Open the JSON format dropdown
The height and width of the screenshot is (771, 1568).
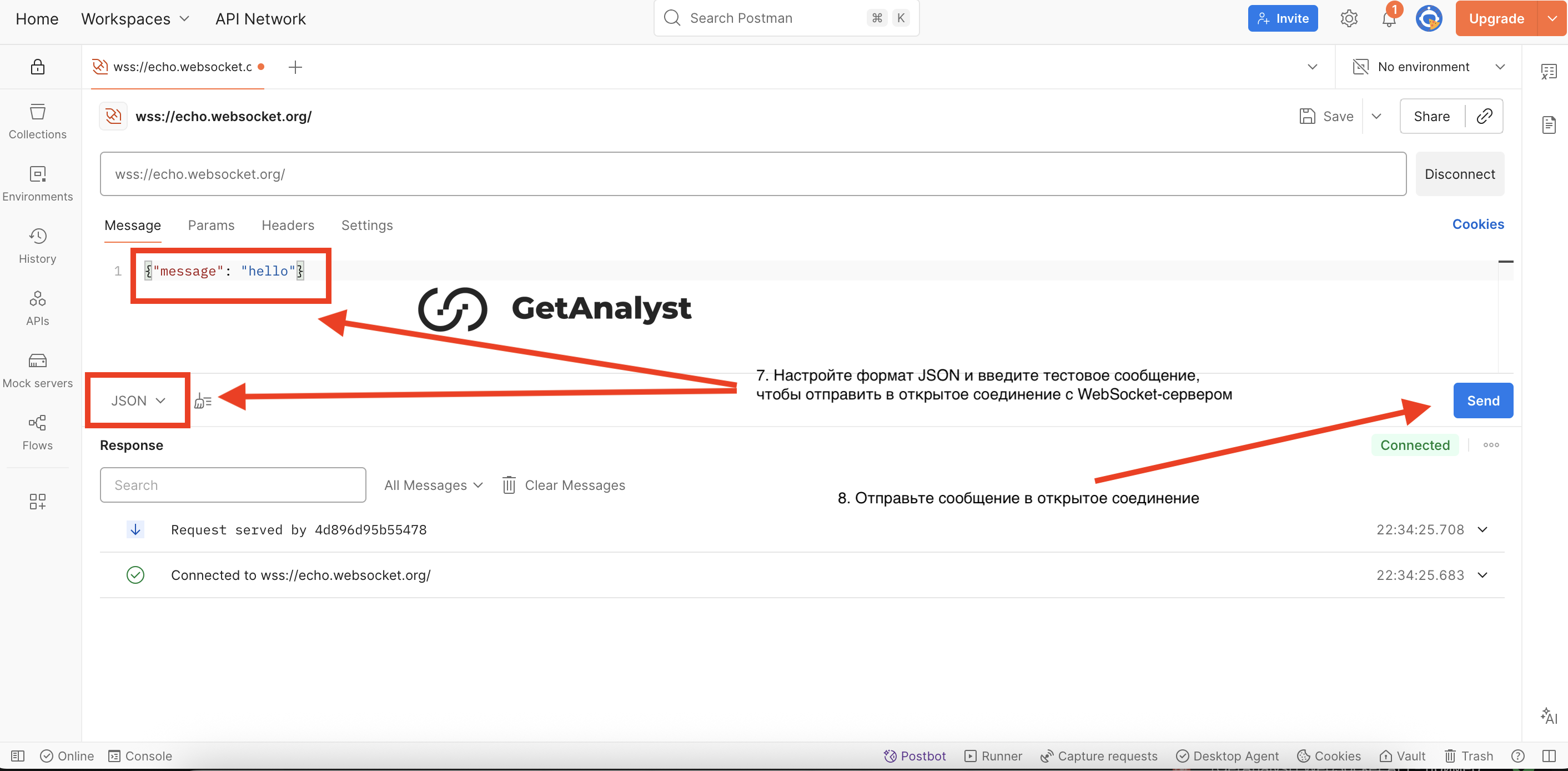point(138,400)
